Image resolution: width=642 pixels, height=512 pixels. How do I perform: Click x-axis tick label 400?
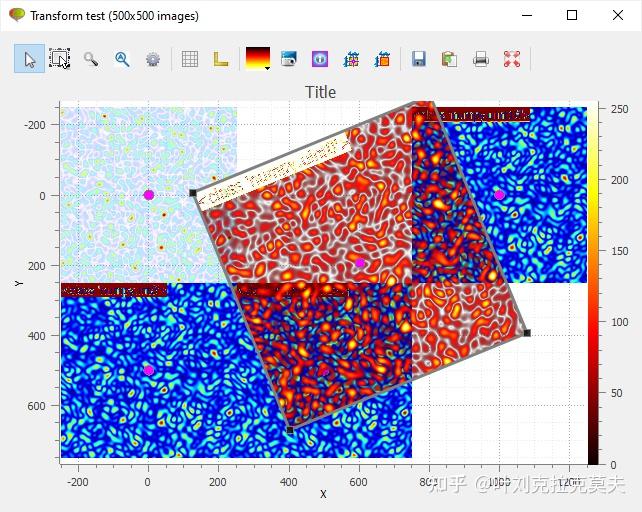click(289, 482)
